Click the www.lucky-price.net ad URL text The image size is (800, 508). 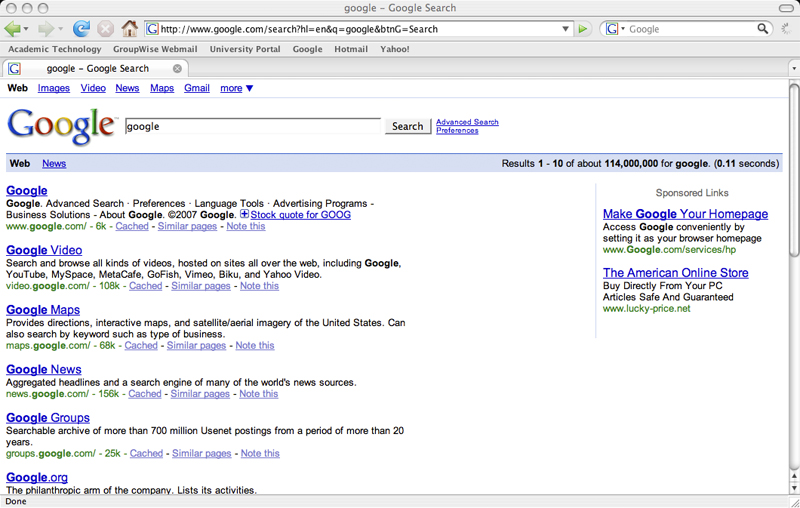[646, 309]
